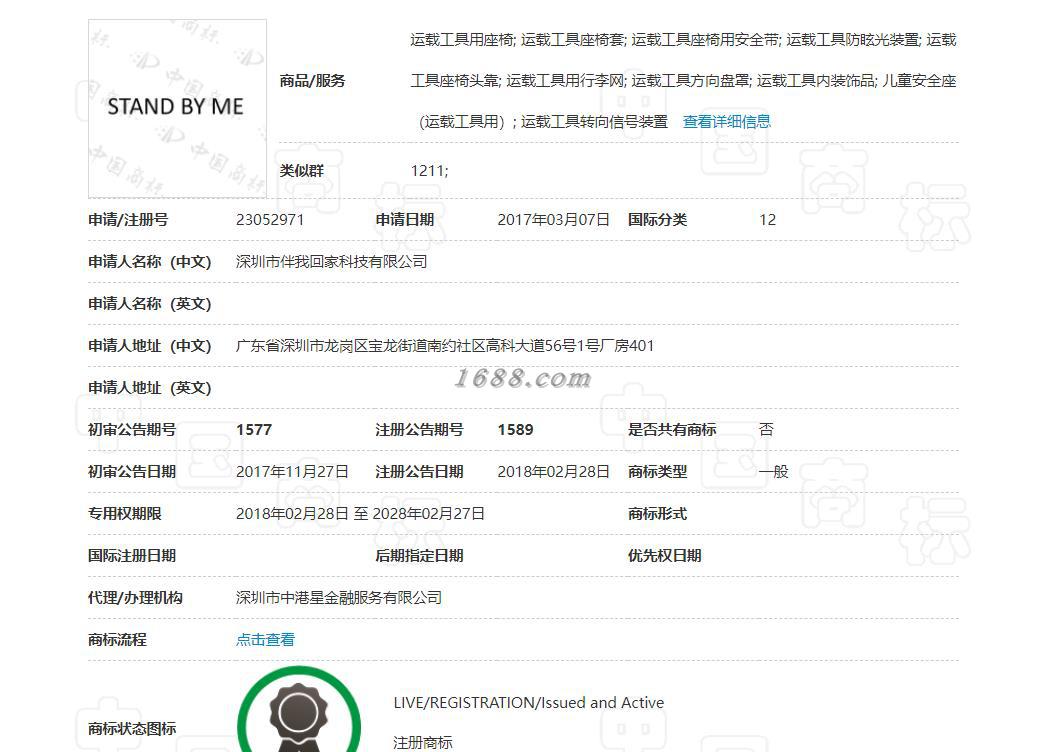Screen dimensions: 1045x752
Task: Click the 是否共有商标 label
Action: coord(672,430)
